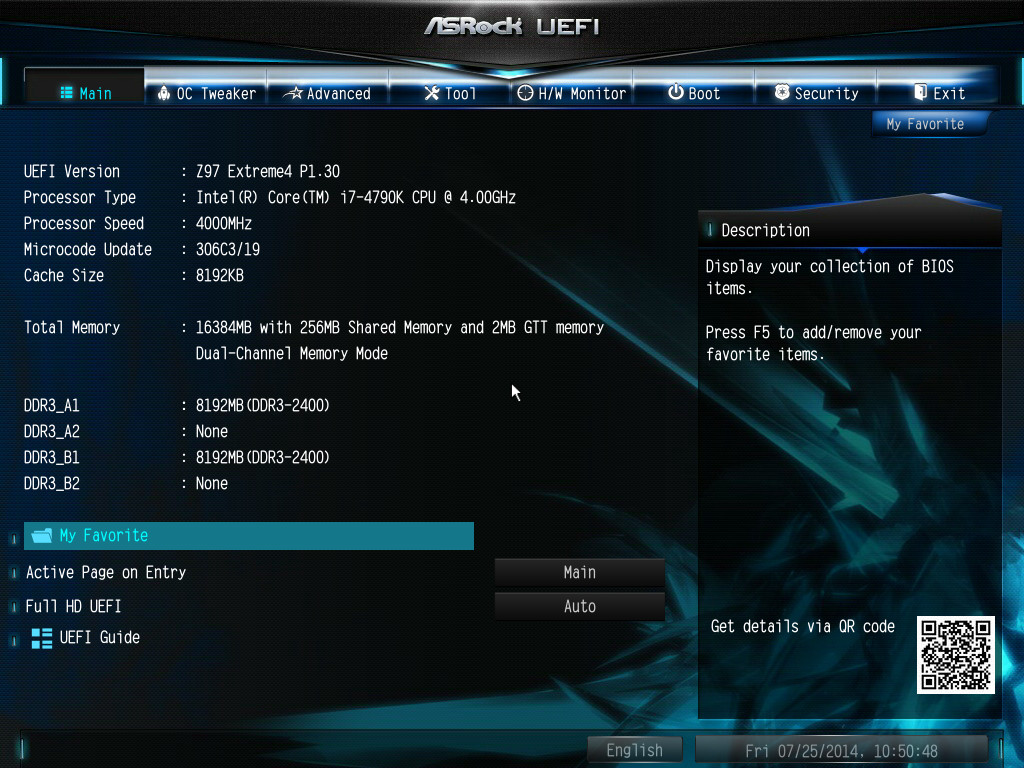The height and width of the screenshot is (768, 1024).
Task: Click the Total Memory value 16384MB line
Action: point(400,327)
